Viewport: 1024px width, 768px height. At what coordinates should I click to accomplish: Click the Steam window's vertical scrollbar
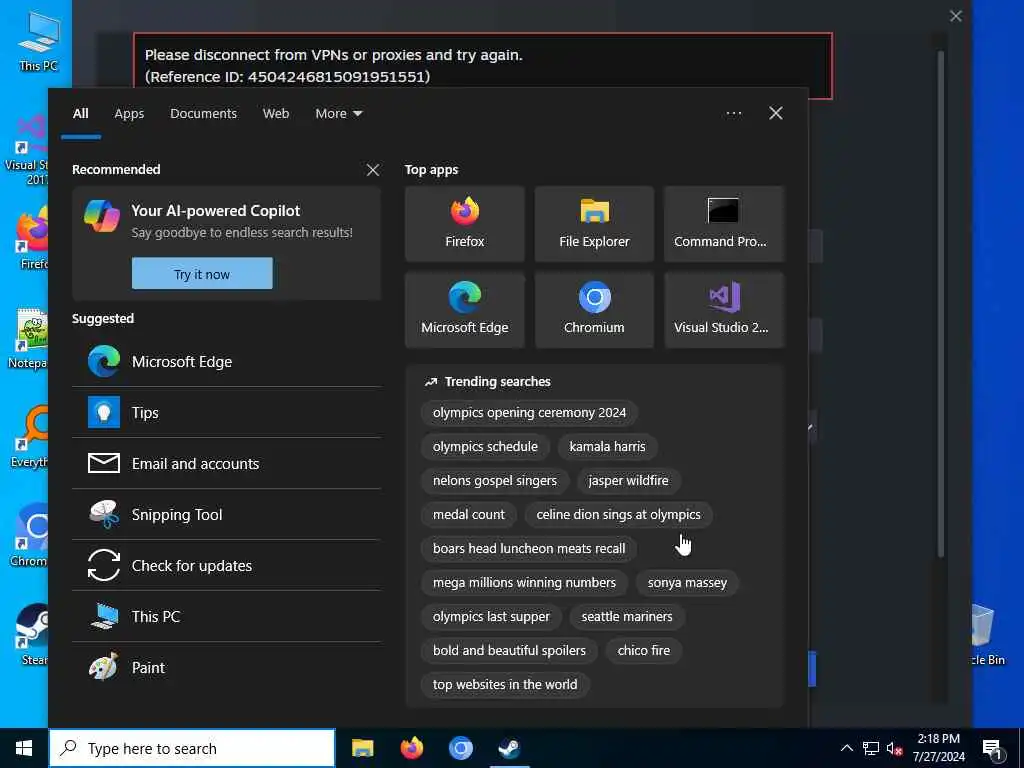pos(941,304)
